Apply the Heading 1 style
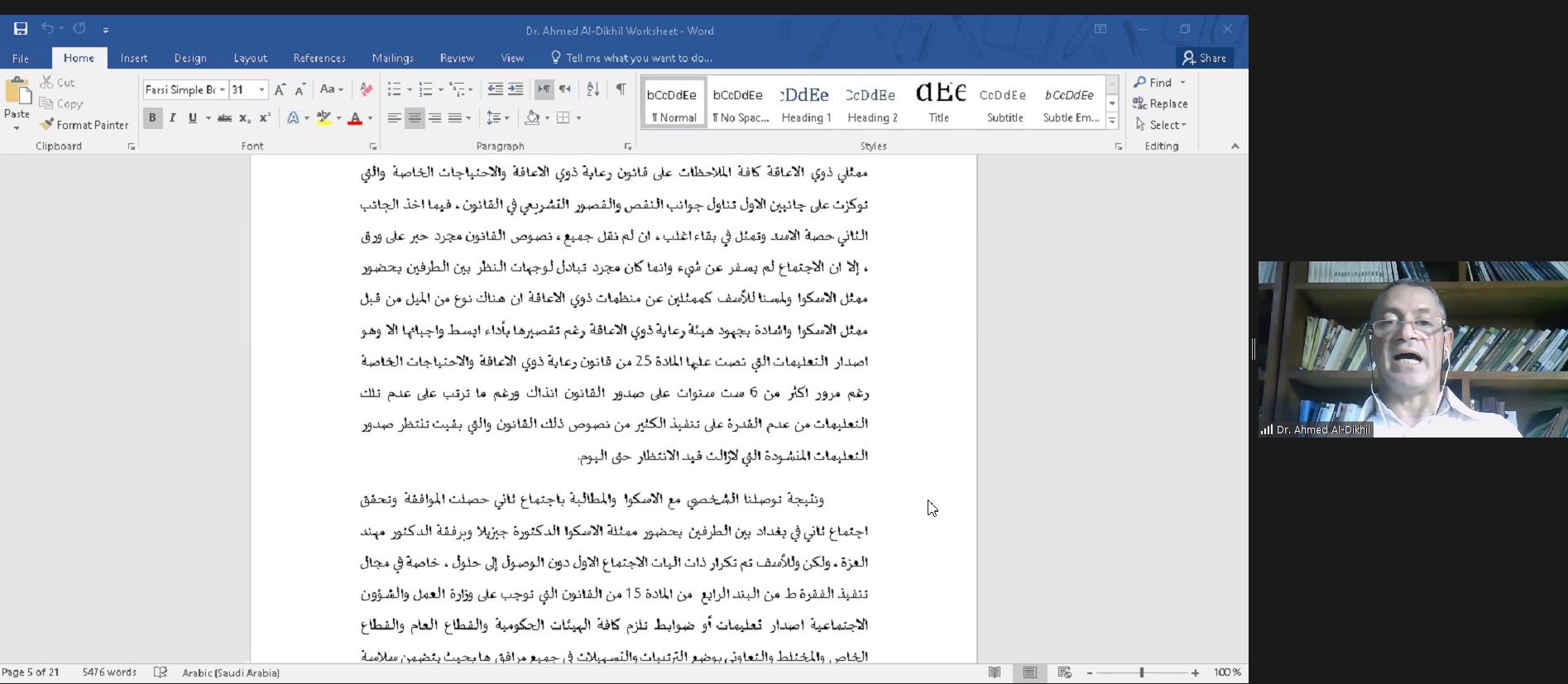This screenshot has height=684, width=1568. tap(806, 103)
